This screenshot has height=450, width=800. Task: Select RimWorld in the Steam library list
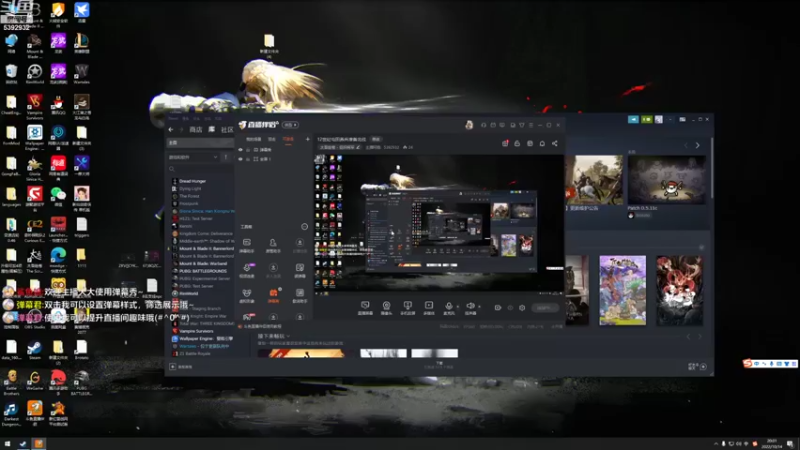(188, 293)
